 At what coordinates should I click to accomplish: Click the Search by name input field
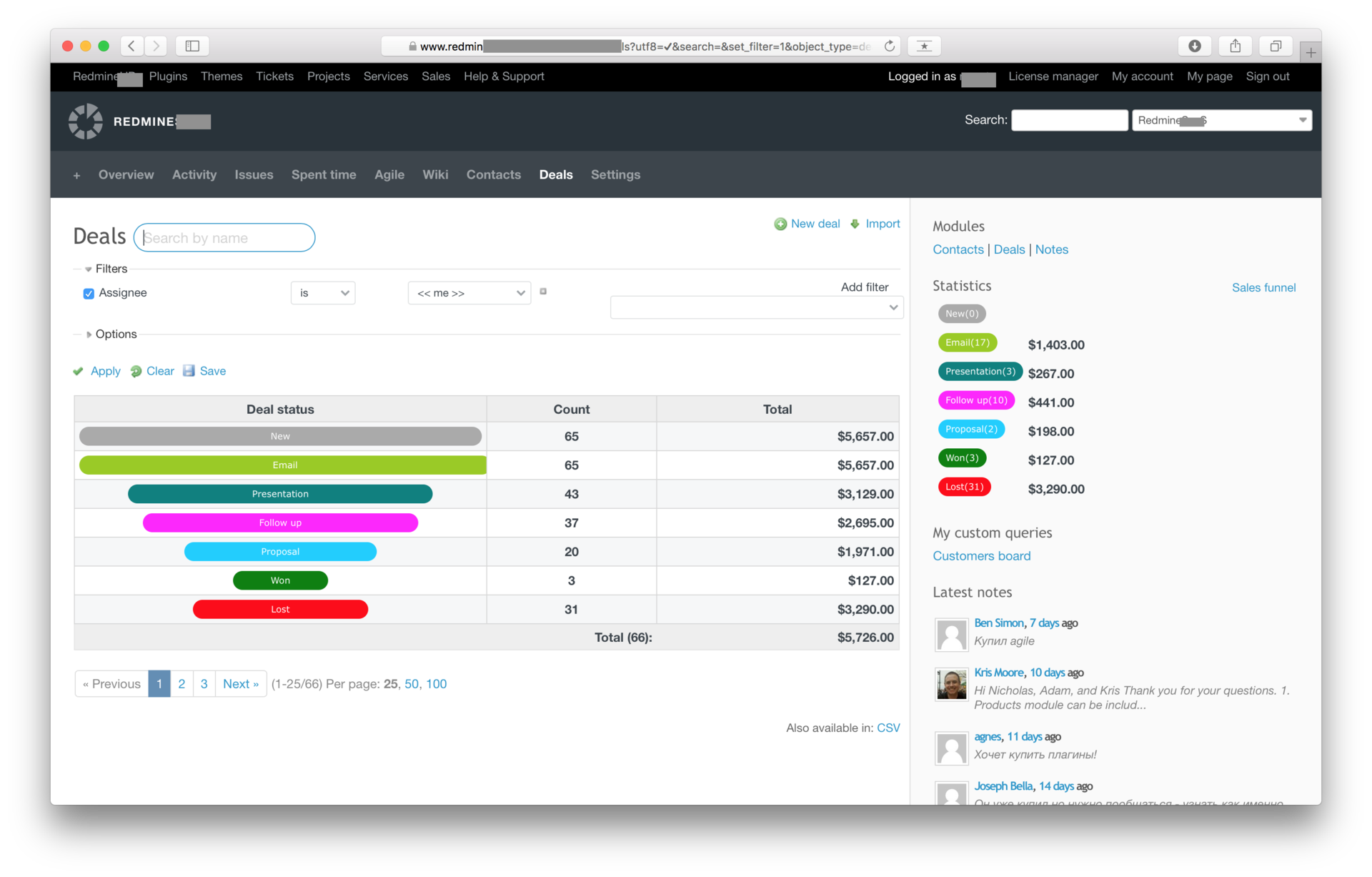(x=225, y=237)
